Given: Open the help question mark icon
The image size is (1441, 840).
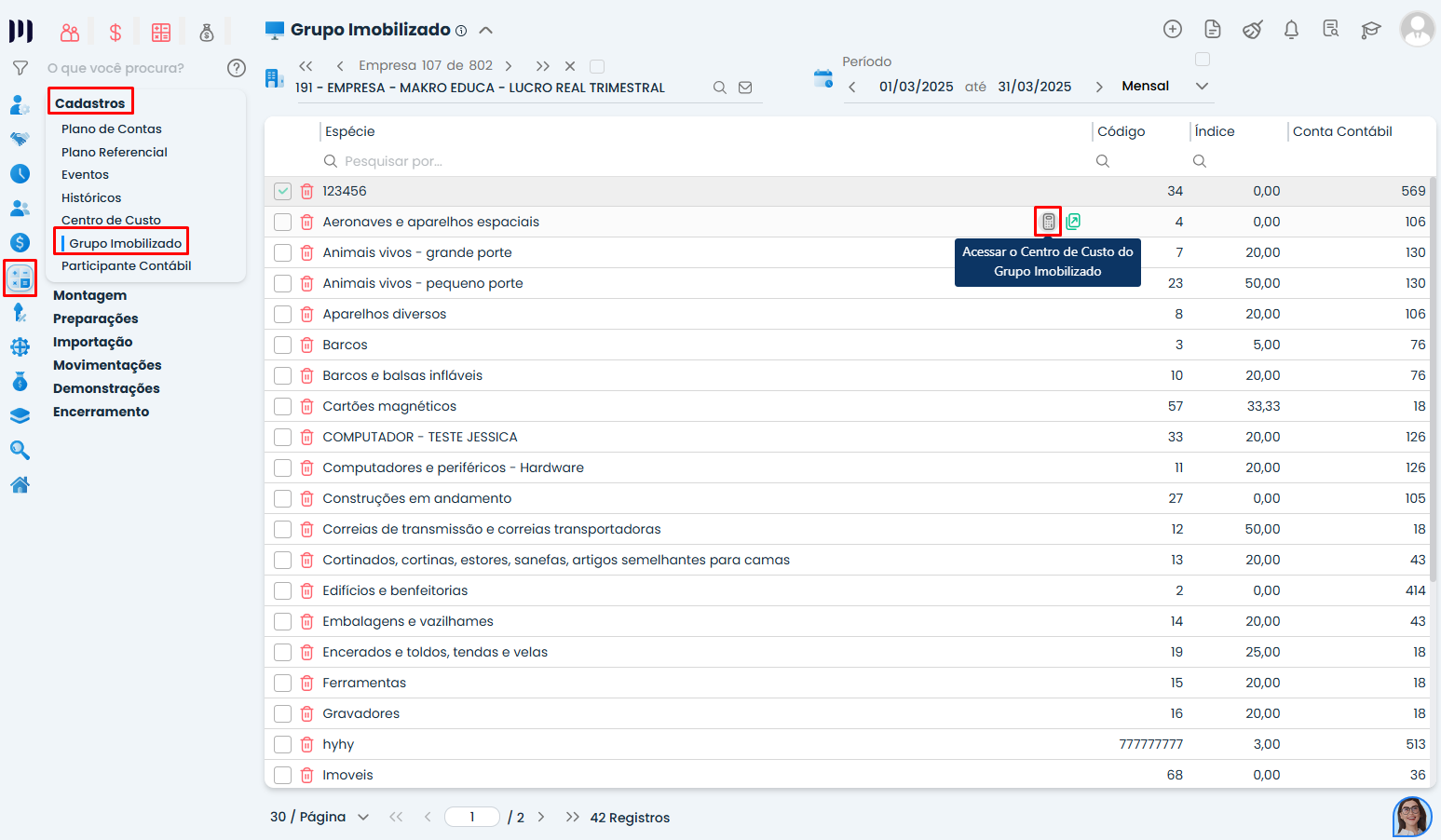Looking at the screenshot, I should (237, 68).
